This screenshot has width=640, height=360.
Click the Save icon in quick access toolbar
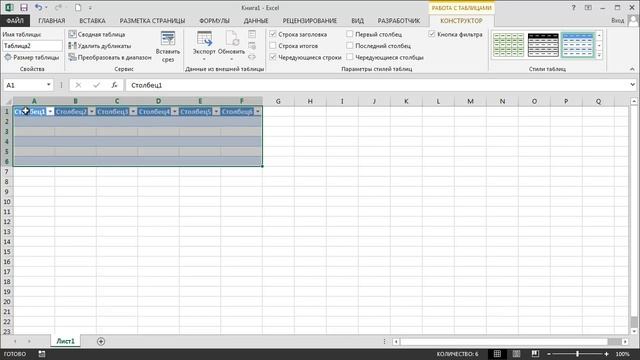point(24,8)
